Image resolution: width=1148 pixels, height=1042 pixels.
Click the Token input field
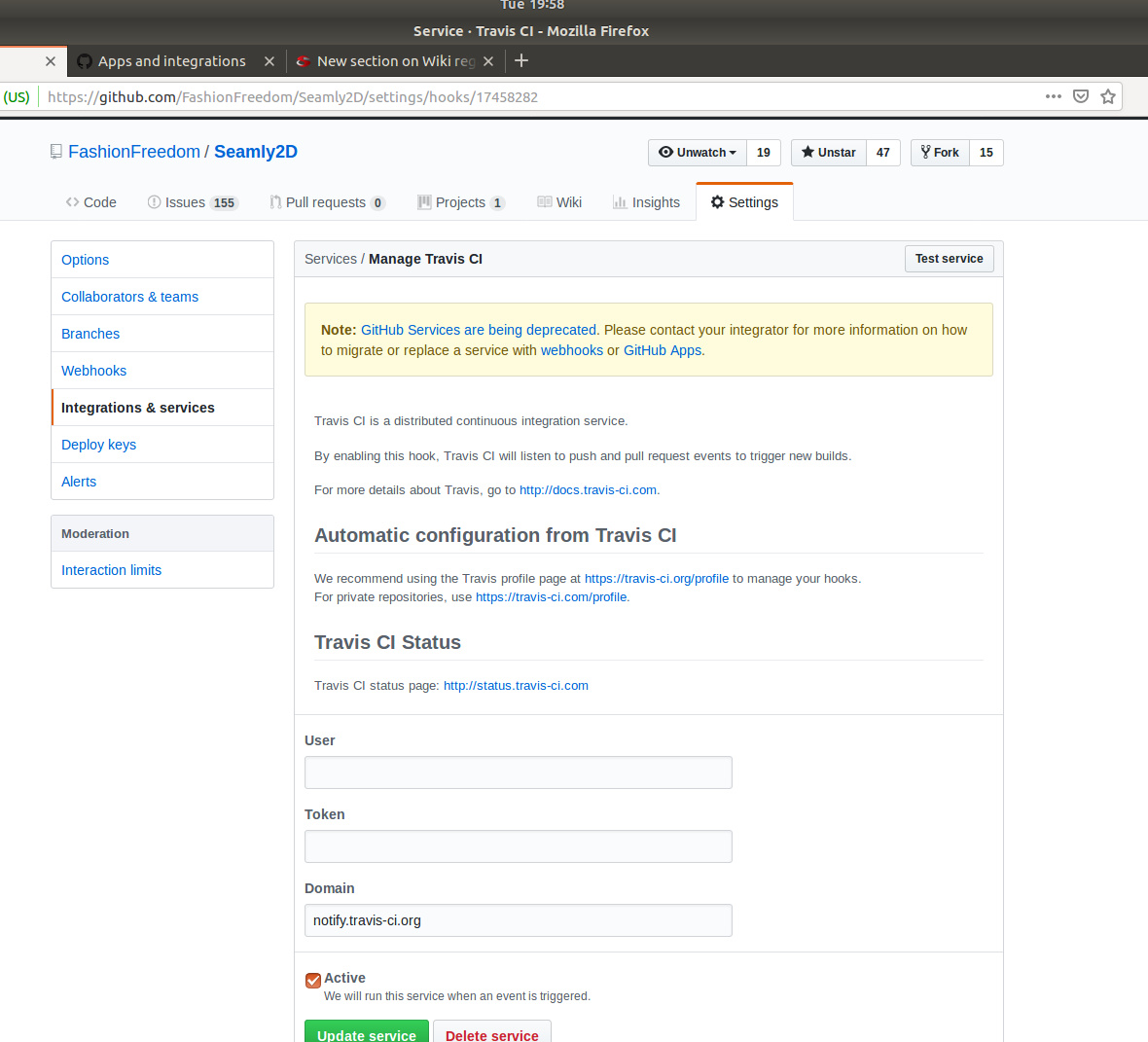pyautogui.click(x=519, y=846)
